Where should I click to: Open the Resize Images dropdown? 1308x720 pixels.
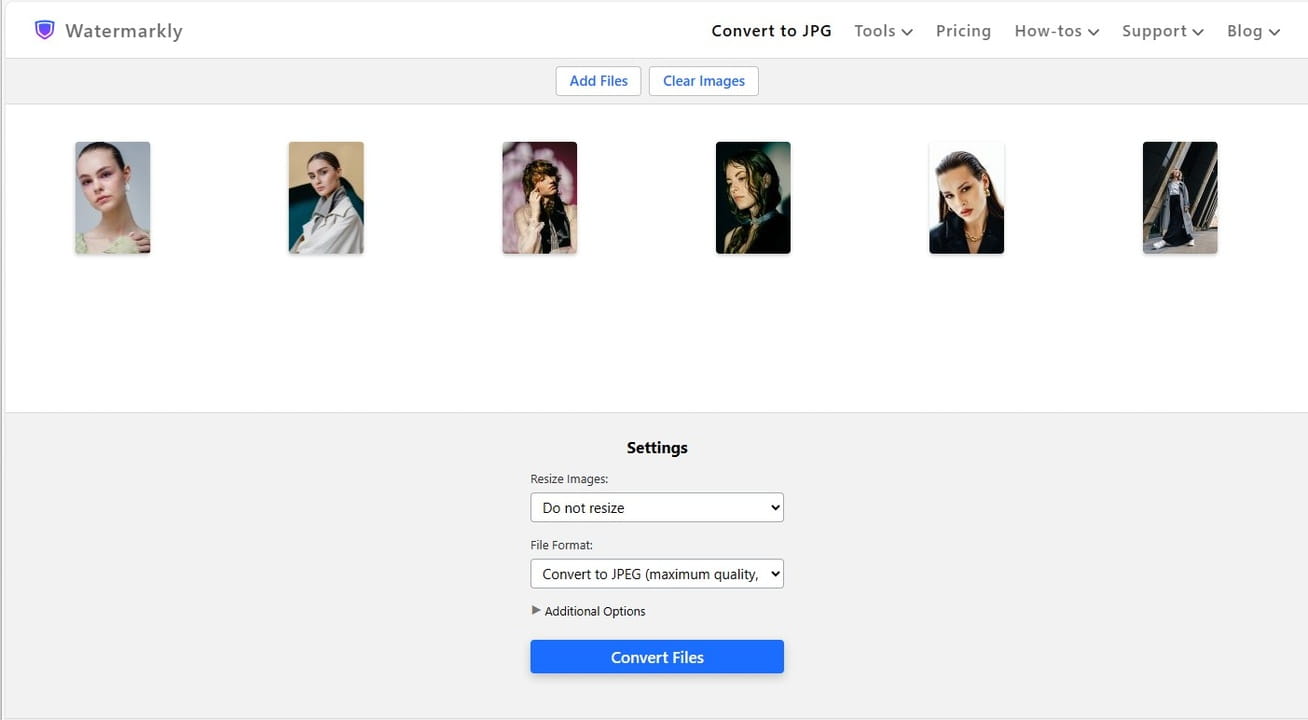pos(657,507)
